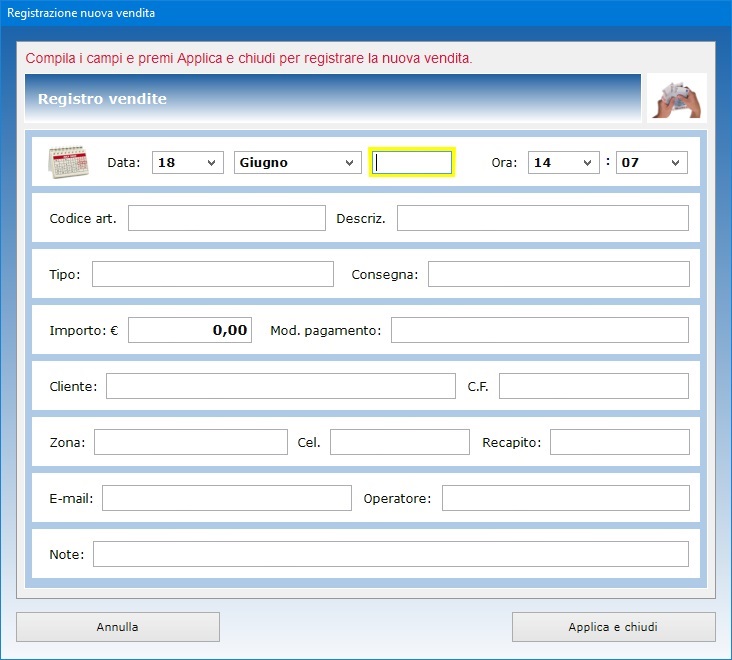Click the Codice art. input field
The height and width of the screenshot is (660, 732).
[227, 218]
